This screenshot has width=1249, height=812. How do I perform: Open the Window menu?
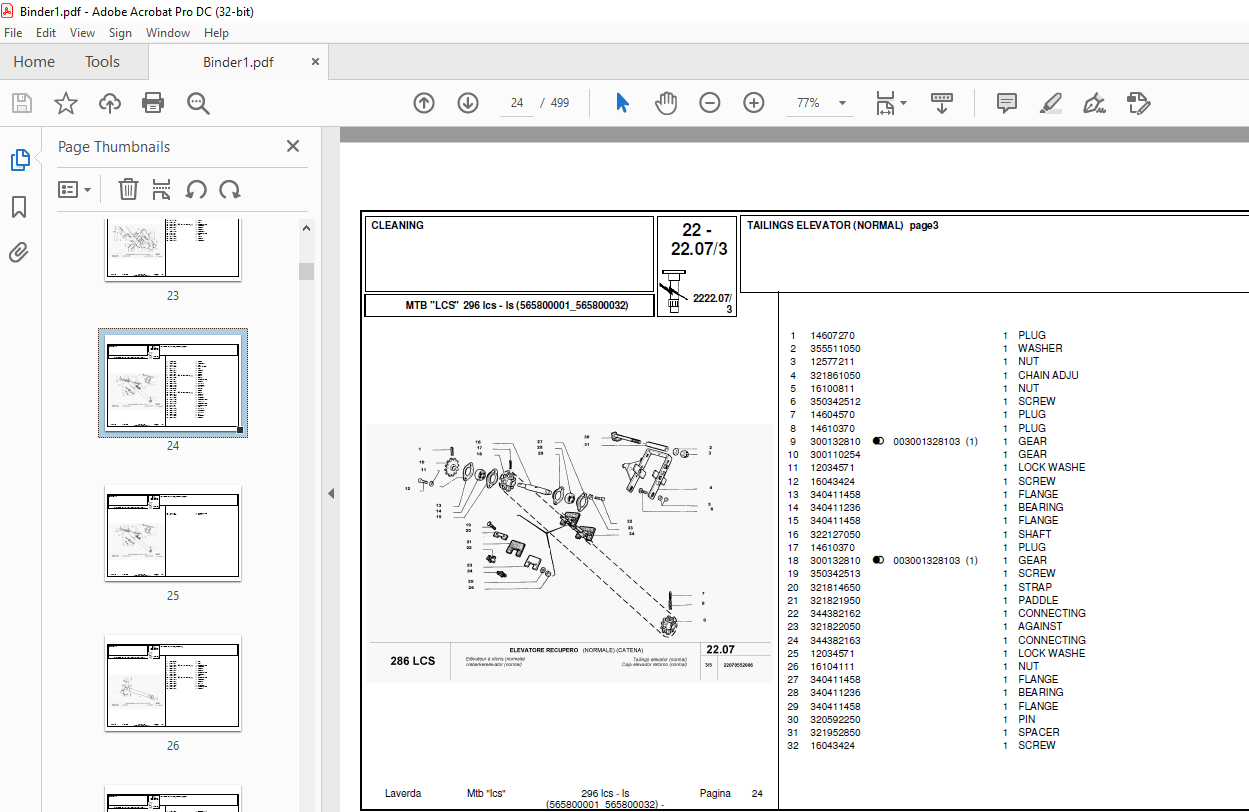tap(168, 33)
